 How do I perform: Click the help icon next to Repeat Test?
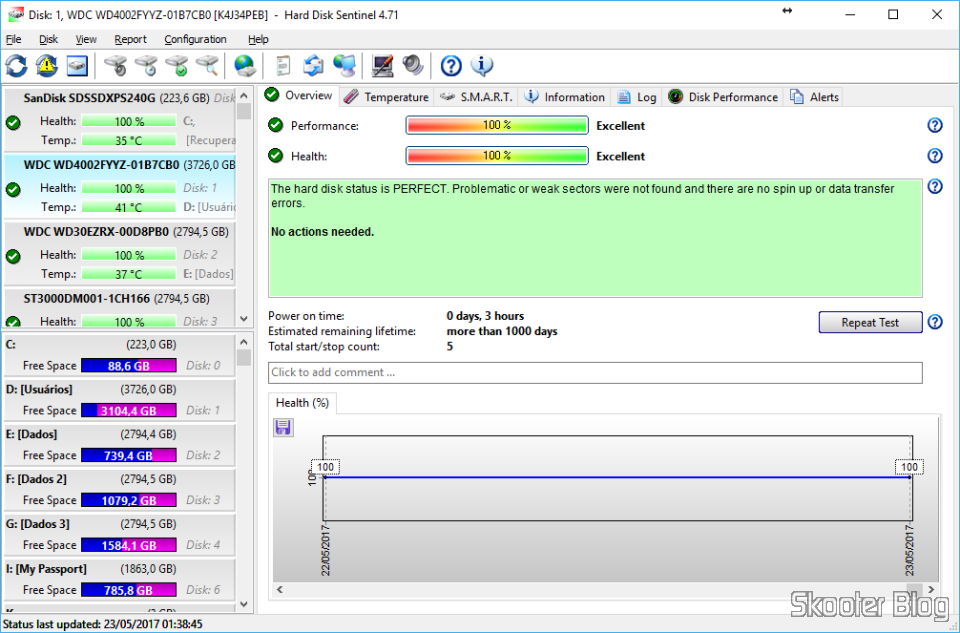935,322
